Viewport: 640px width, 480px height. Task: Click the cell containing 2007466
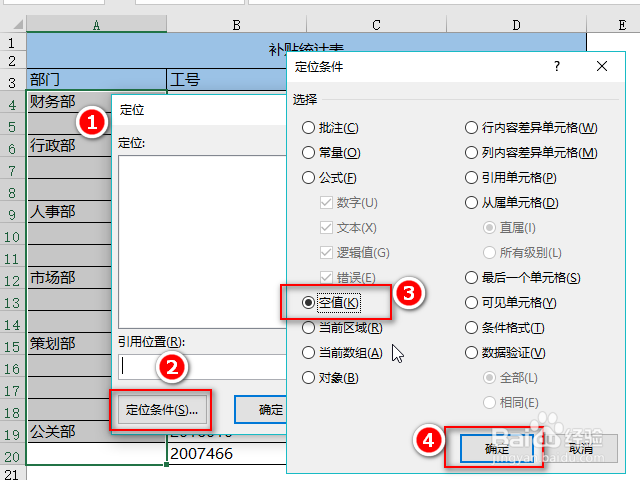227,453
